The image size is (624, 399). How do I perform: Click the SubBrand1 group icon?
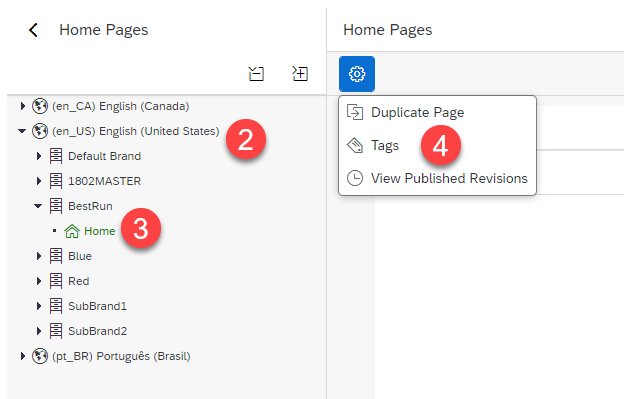coord(56,306)
